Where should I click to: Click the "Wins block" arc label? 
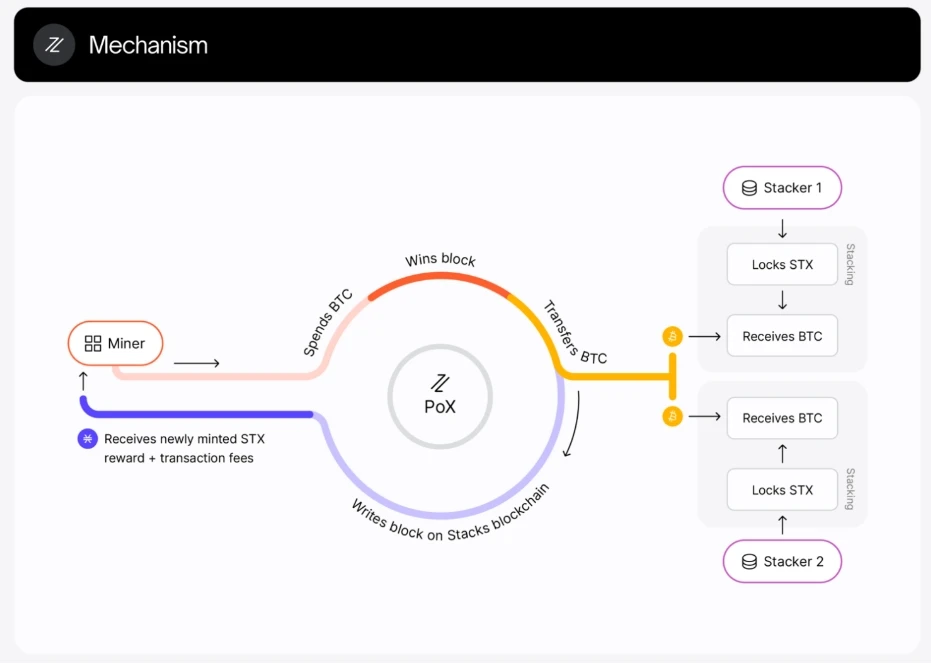point(440,260)
